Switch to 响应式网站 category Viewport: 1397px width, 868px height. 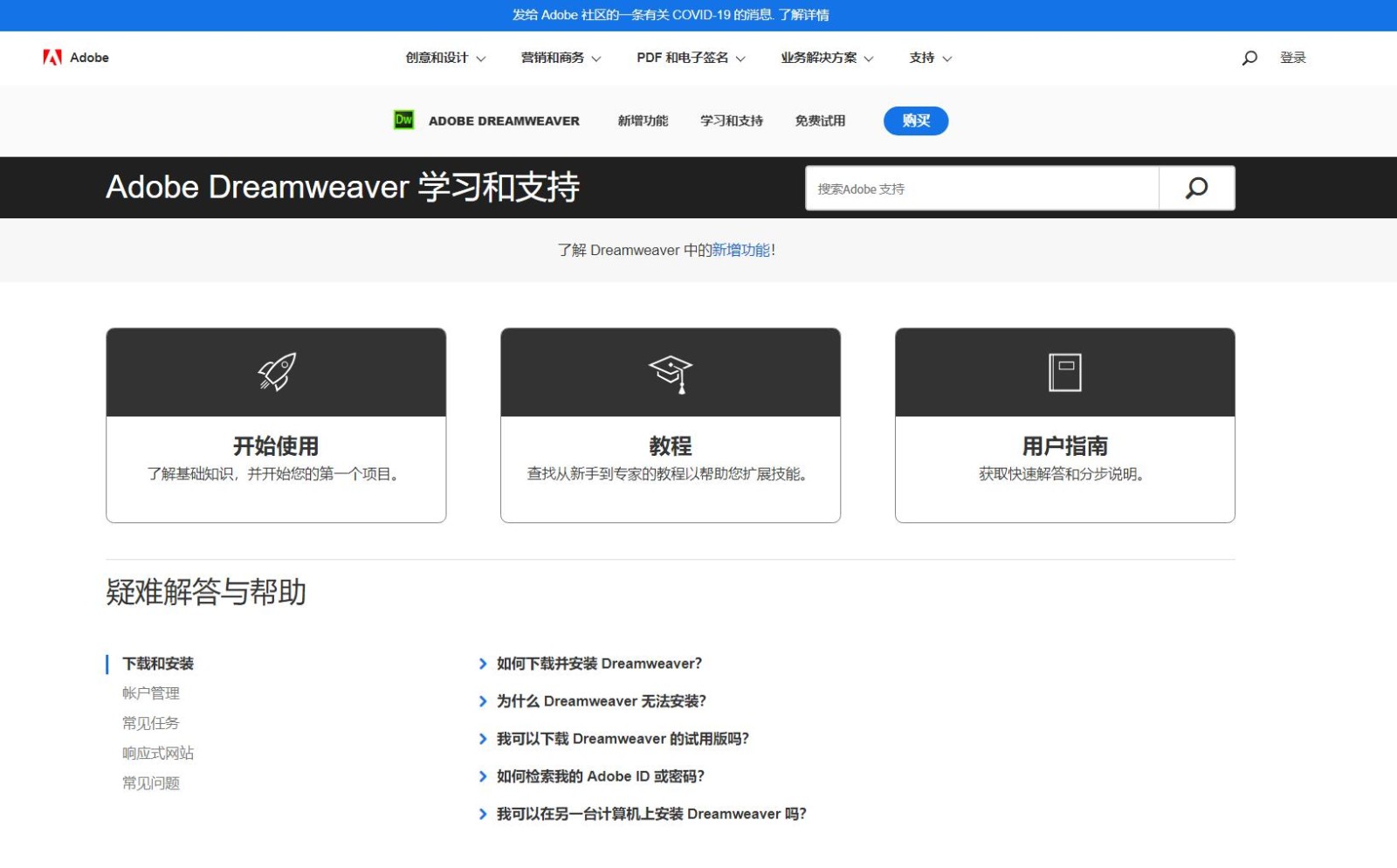click(158, 753)
